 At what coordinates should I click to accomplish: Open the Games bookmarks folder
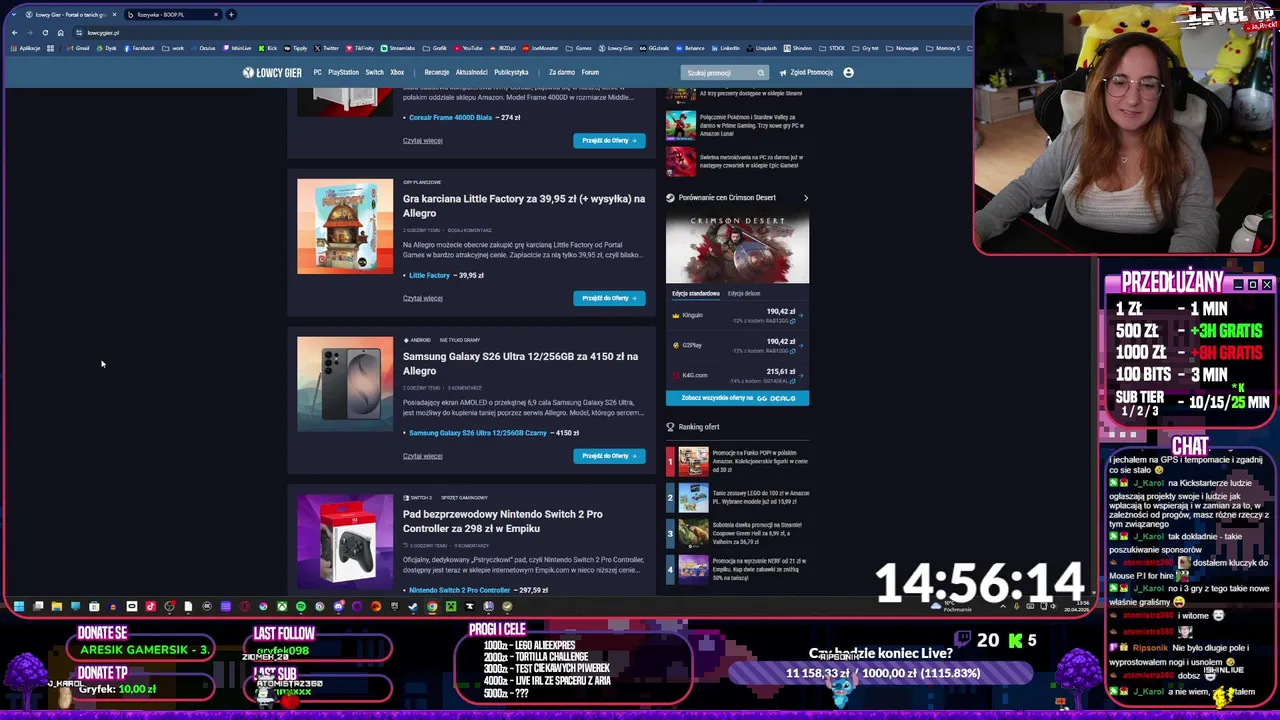pyautogui.click(x=580, y=48)
